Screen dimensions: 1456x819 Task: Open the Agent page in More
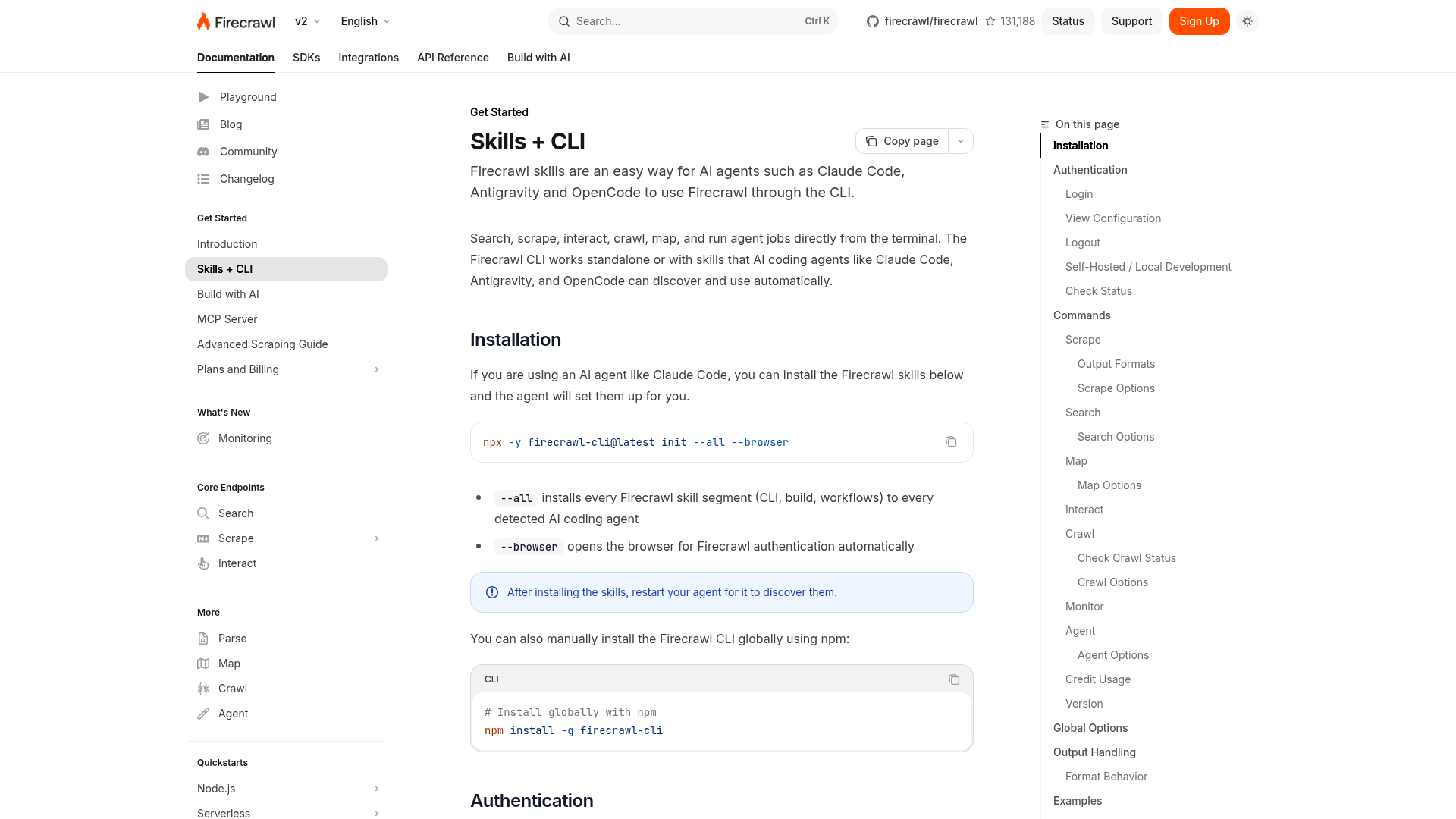[x=233, y=714]
